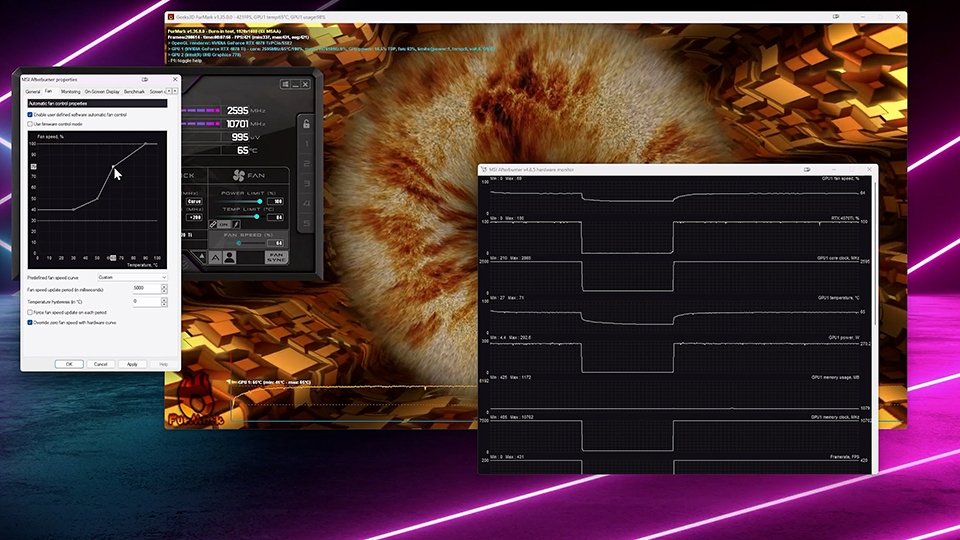Select profile slot 1 in Afterburner
This screenshot has height=540, width=960.
click(307, 145)
